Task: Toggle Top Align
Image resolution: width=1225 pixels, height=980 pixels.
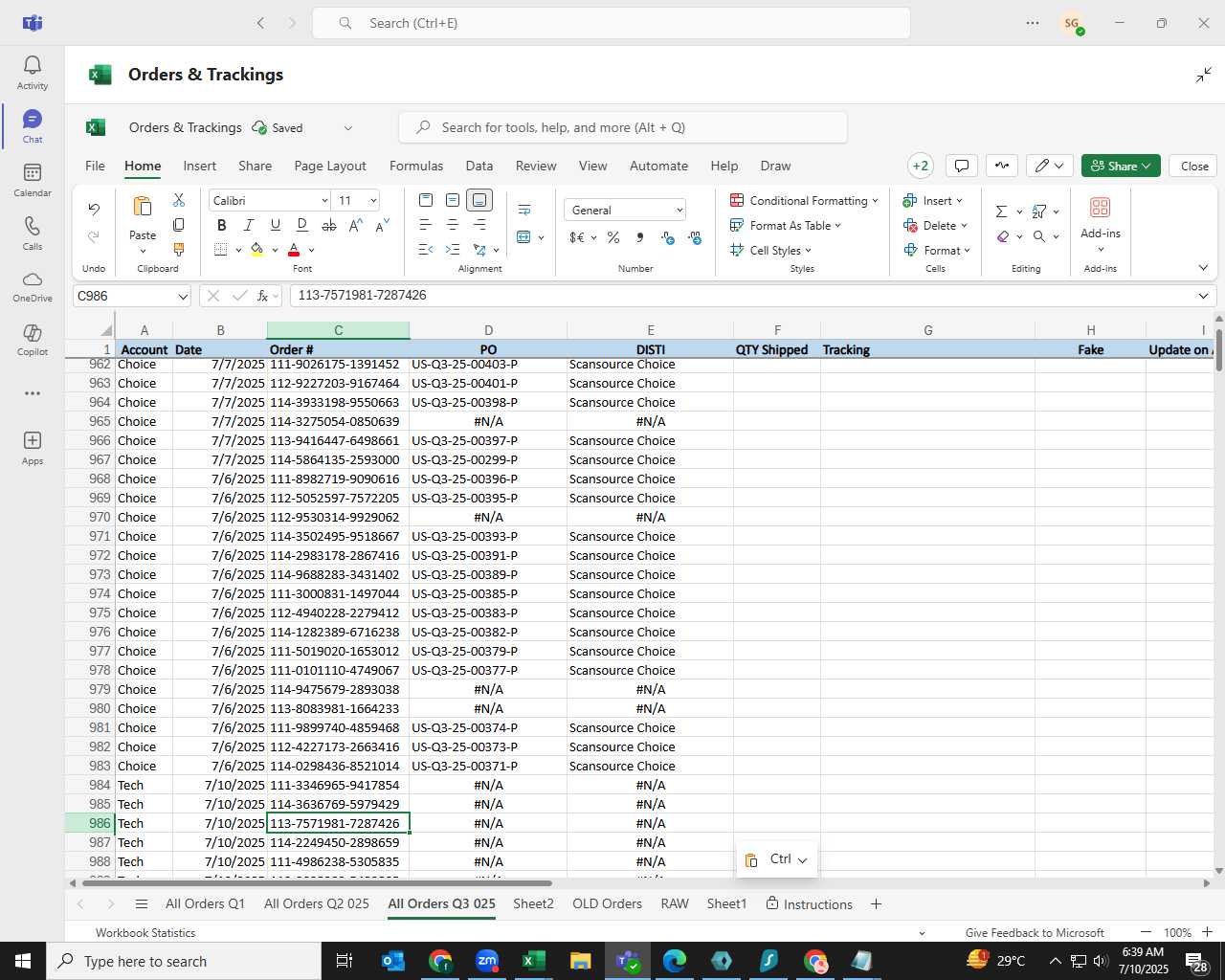Action: tap(426, 200)
